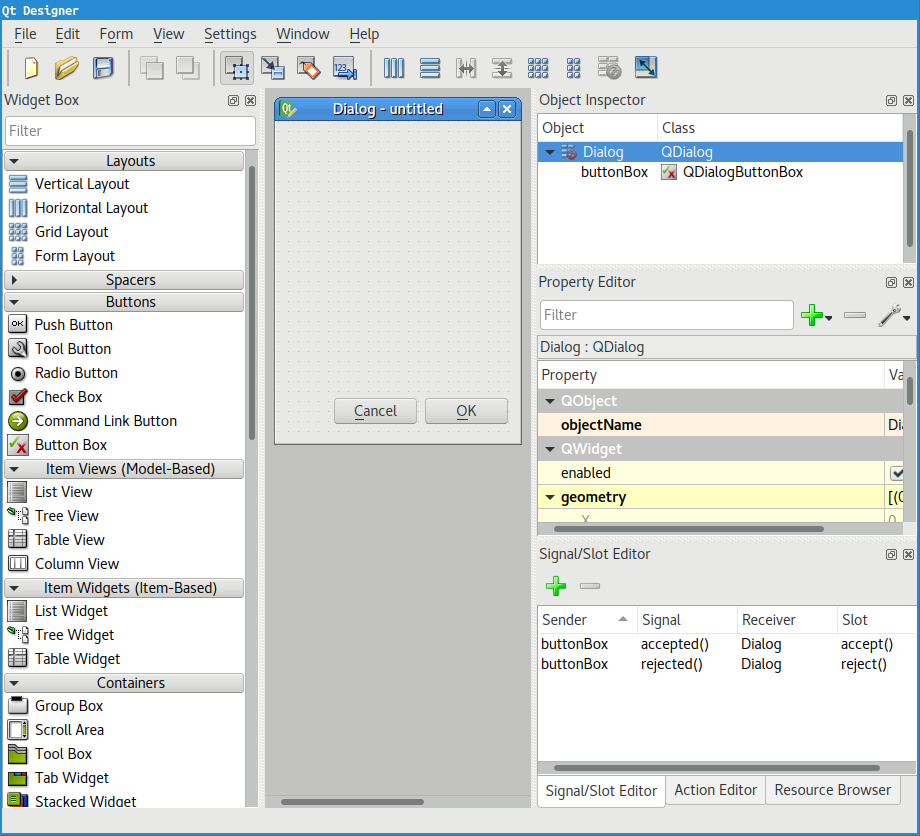Image resolution: width=920 pixels, height=836 pixels.
Task: Collapse the QObject property group
Action: coord(549,400)
